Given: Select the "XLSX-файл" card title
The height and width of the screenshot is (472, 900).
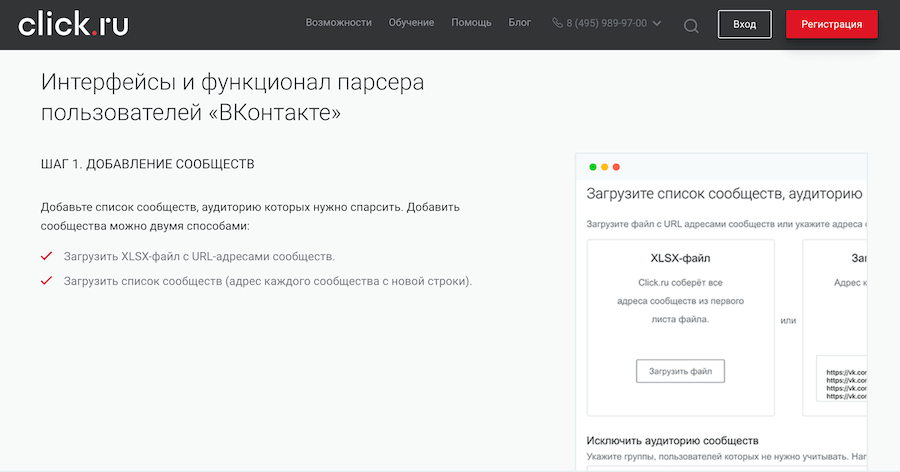Looking at the screenshot, I should tap(680, 258).
